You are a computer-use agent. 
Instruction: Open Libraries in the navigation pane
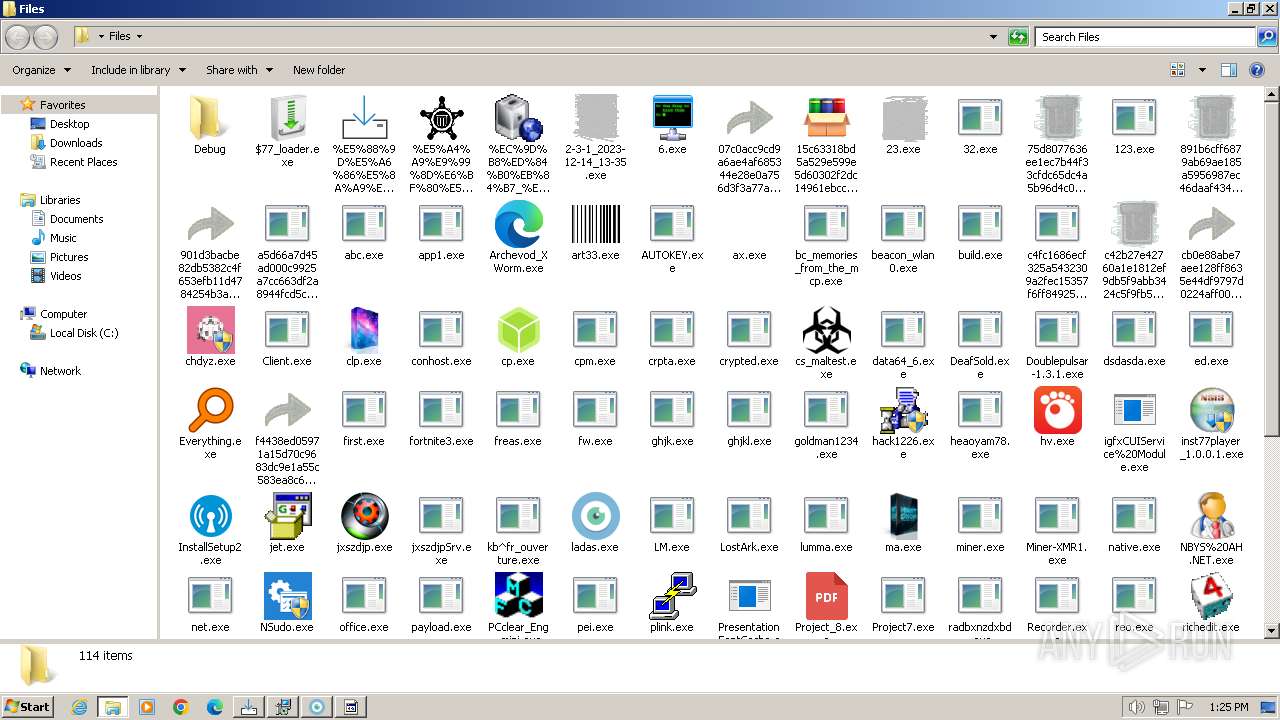coord(60,200)
